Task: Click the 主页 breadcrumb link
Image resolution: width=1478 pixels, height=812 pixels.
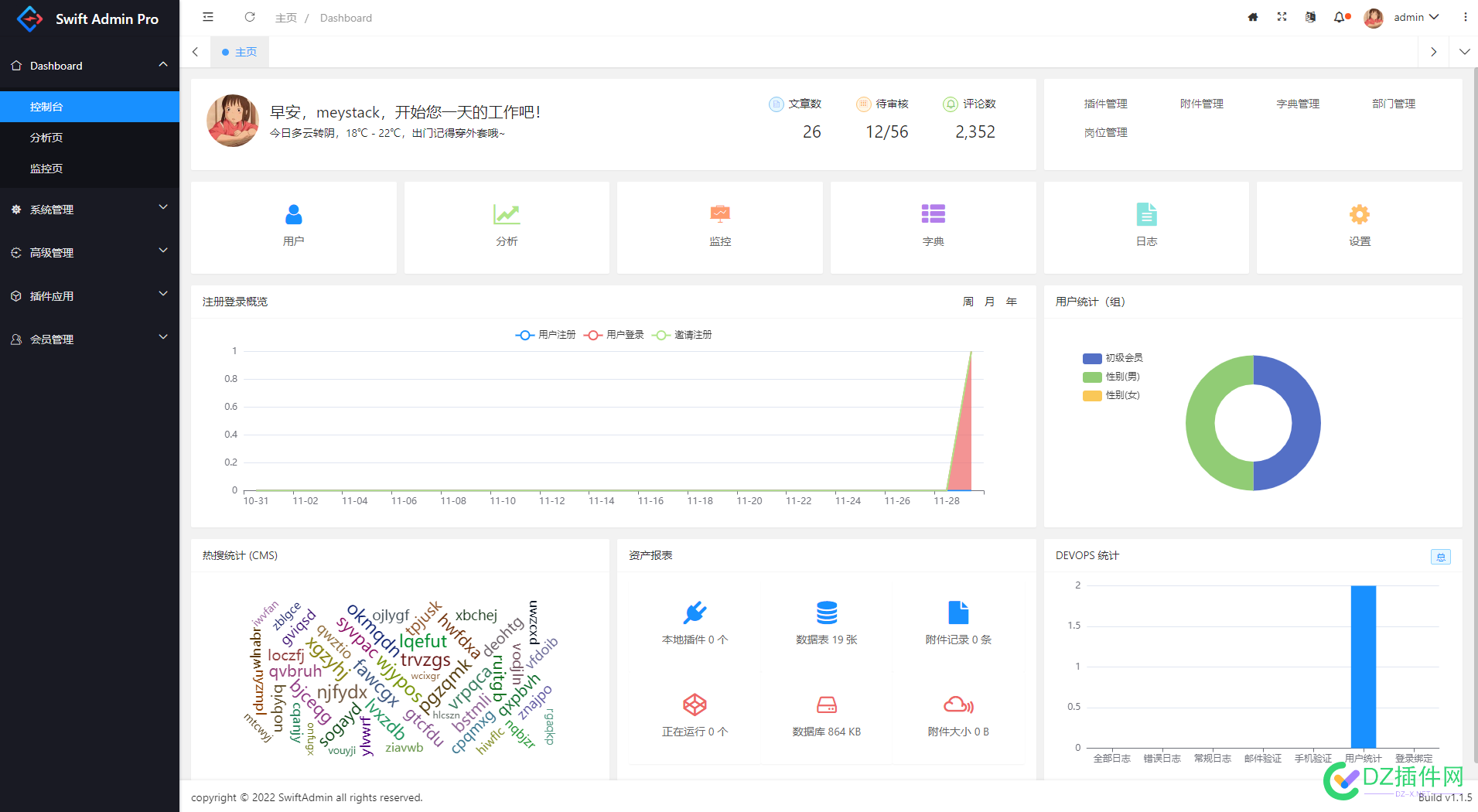Action: coord(285,18)
